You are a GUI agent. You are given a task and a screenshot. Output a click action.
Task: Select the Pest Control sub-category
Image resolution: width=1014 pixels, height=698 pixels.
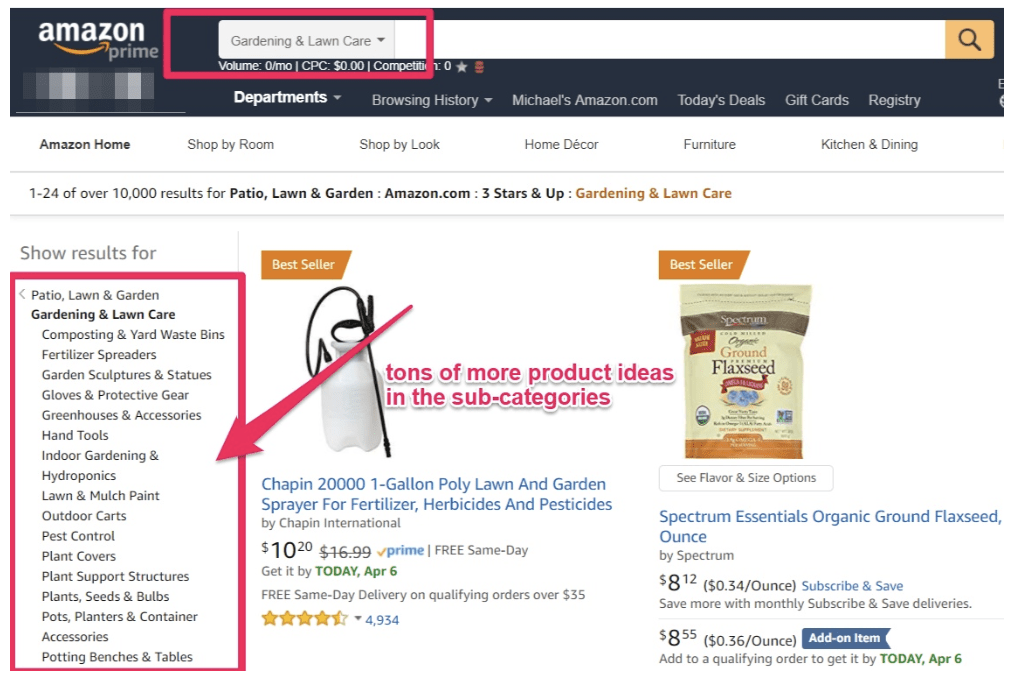pyautogui.click(x=78, y=536)
